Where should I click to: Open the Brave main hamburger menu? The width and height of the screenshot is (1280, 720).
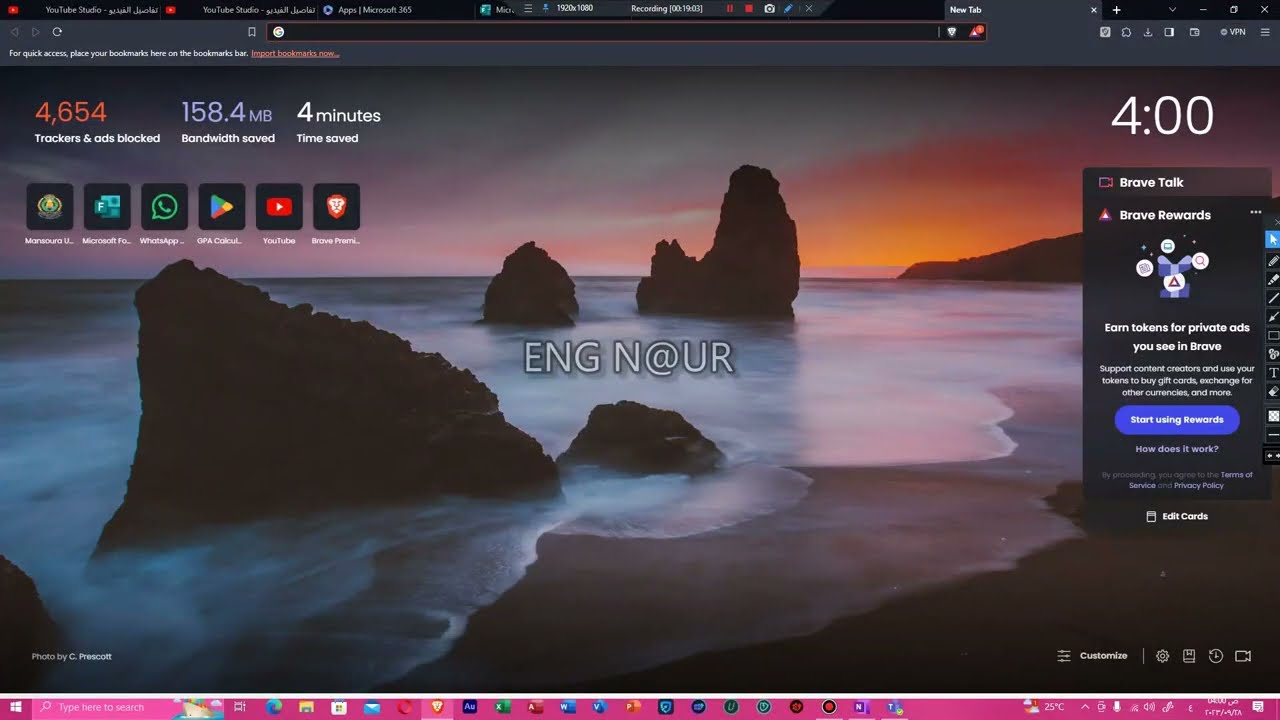tap(1265, 32)
